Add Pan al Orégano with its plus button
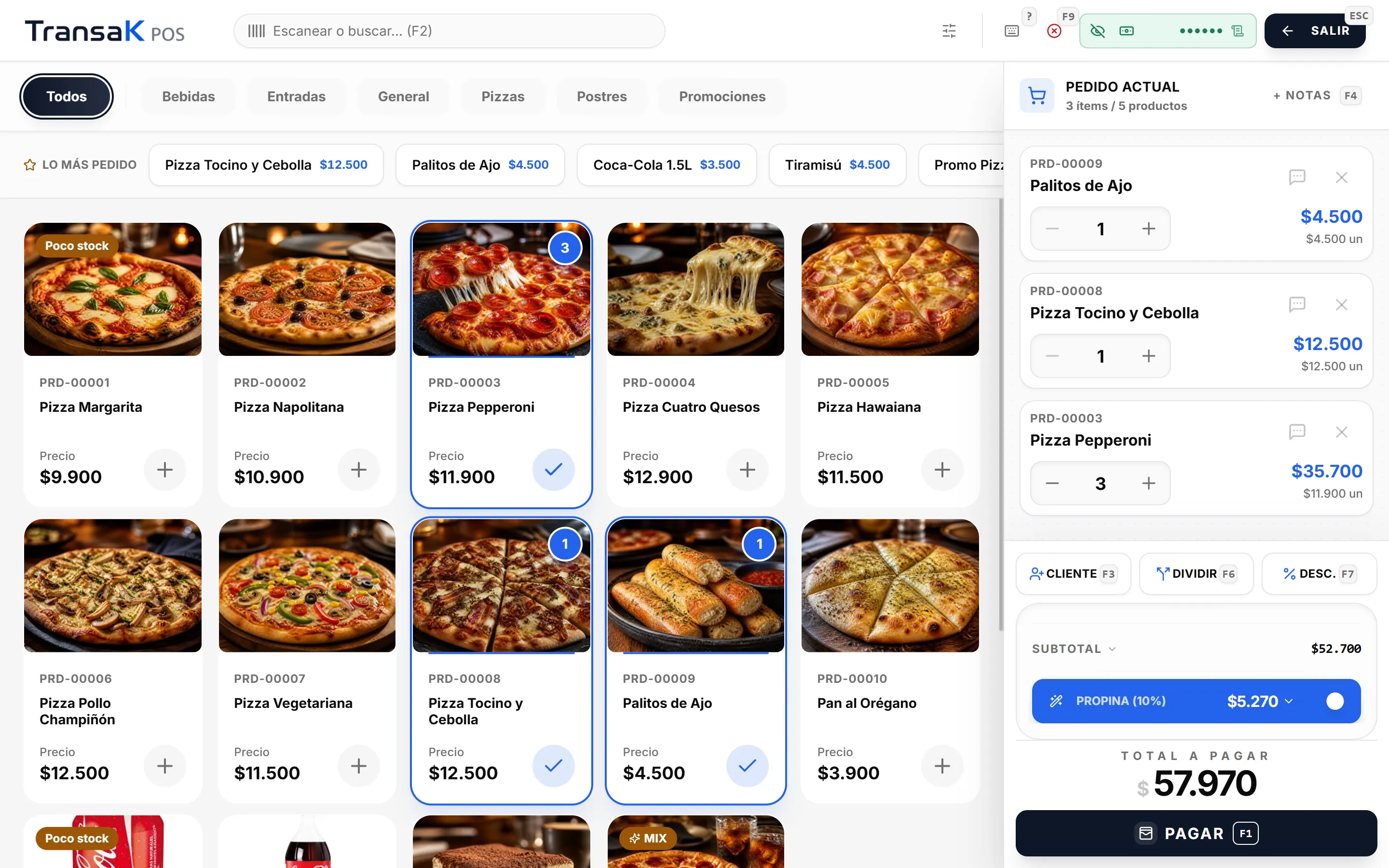Image resolution: width=1389 pixels, height=868 pixels. point(942,766)
